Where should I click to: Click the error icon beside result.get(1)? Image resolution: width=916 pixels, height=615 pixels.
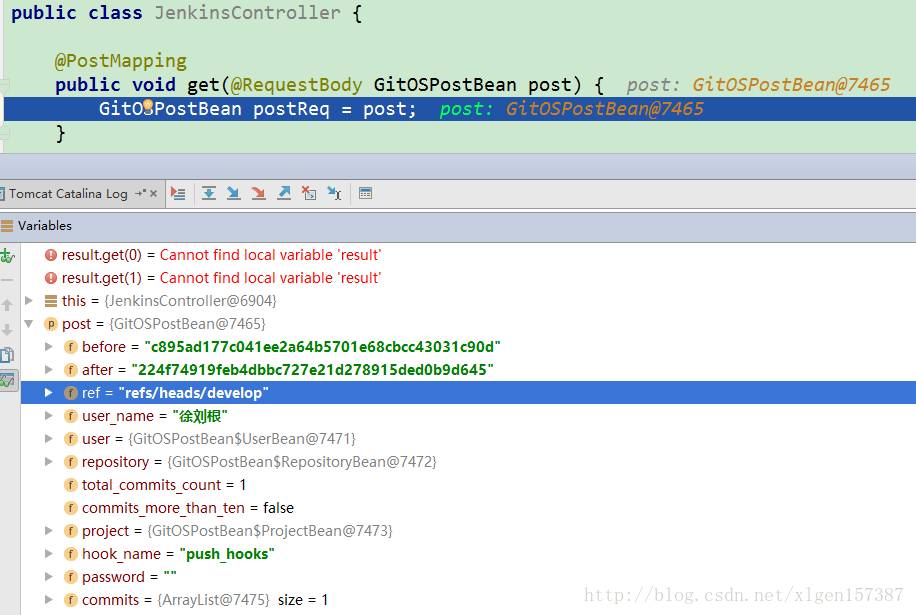point(51,278)
